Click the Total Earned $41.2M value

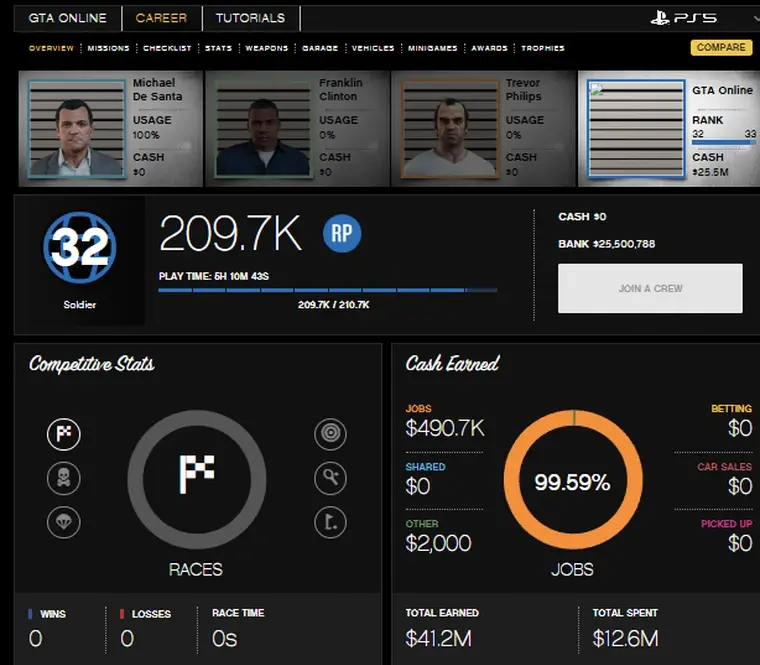click(x=438, y=638)
